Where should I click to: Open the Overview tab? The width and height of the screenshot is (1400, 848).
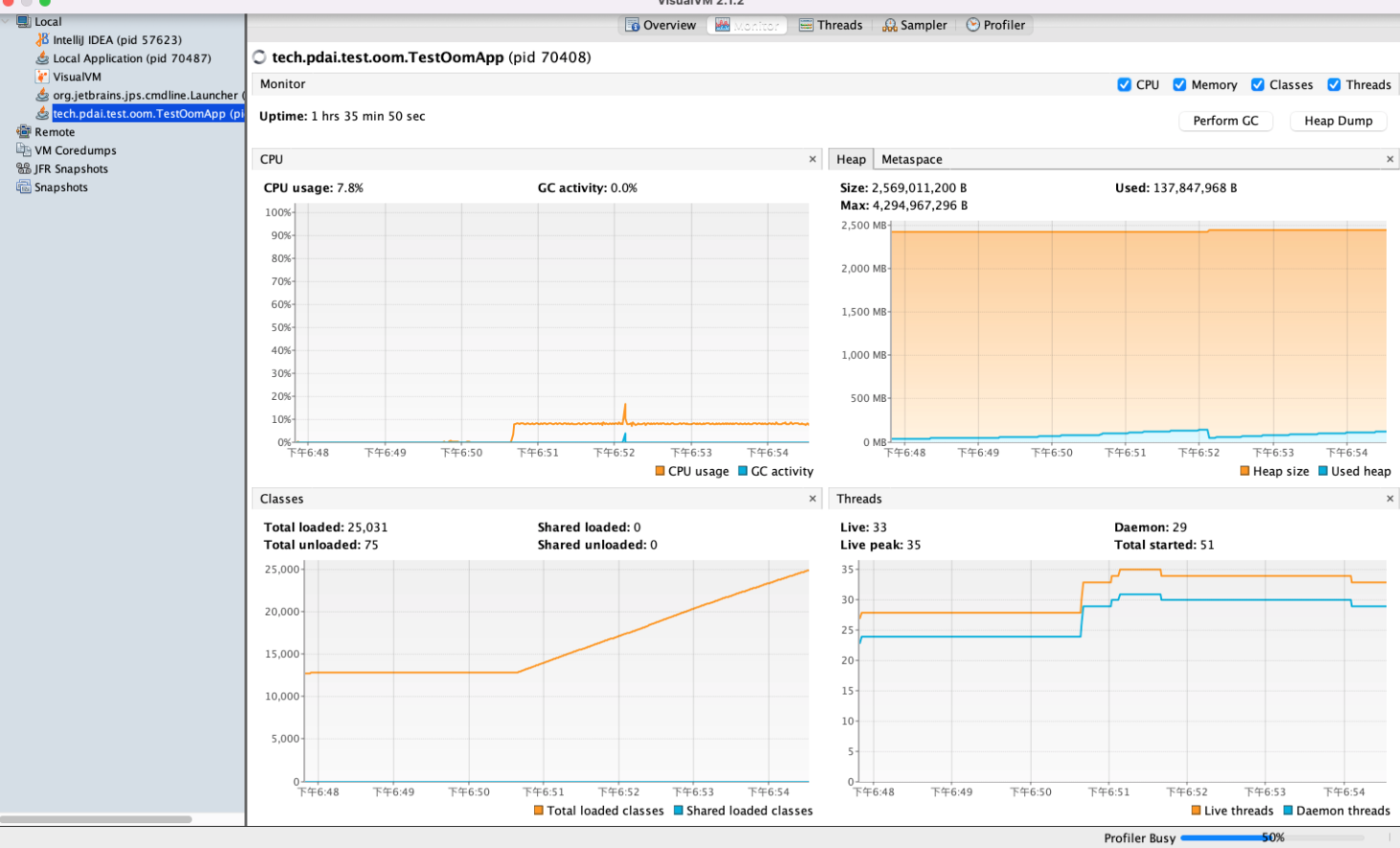tap(661, 25)
